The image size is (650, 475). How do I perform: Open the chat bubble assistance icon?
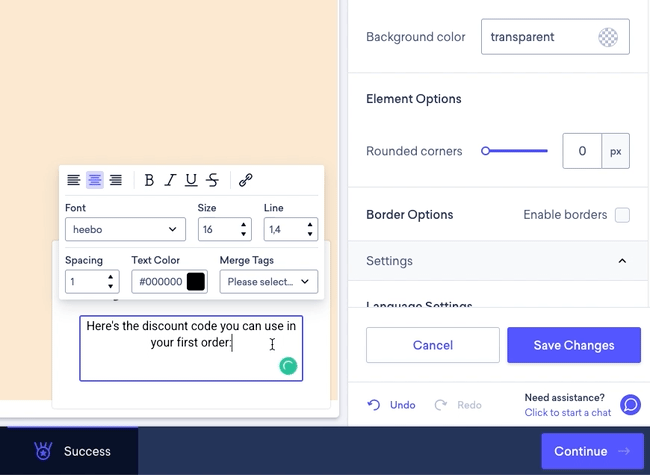631,405
